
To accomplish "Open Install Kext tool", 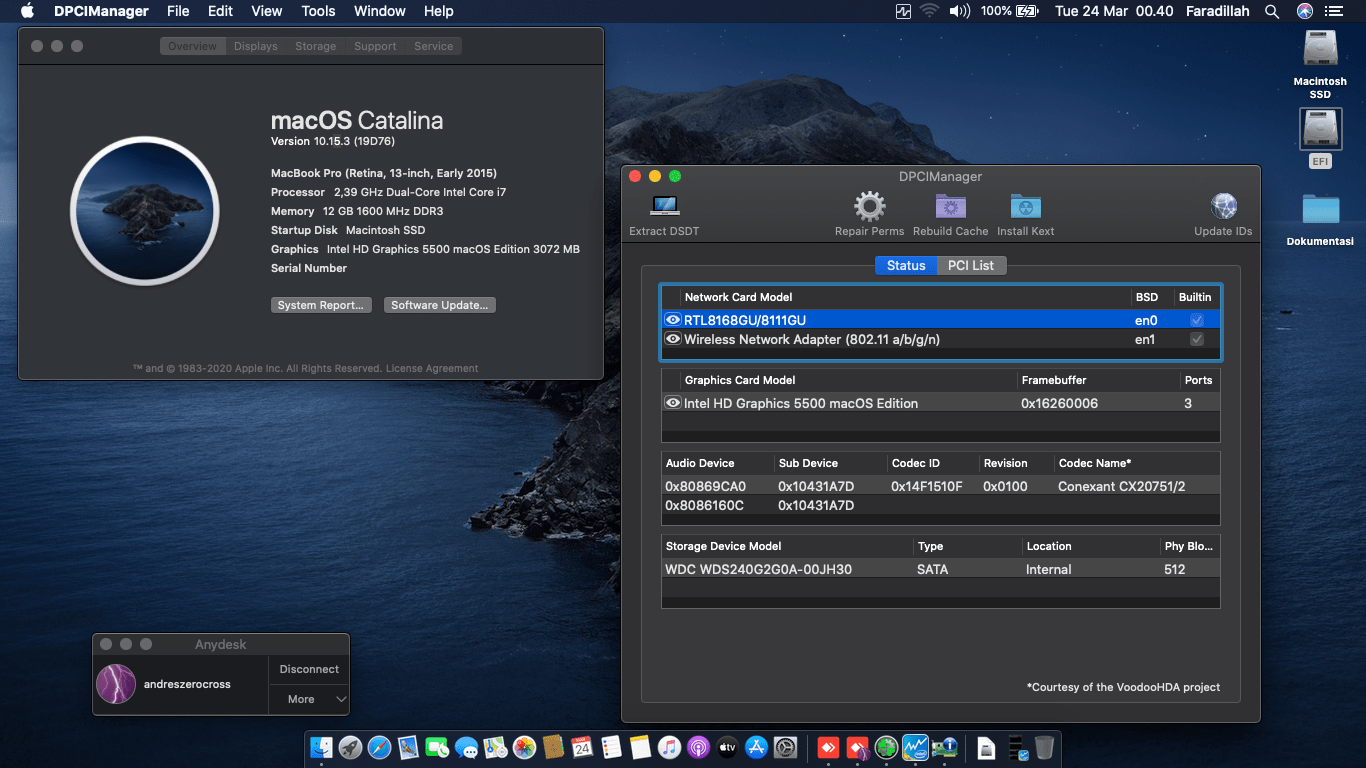I will click(x=1025, y=207).
